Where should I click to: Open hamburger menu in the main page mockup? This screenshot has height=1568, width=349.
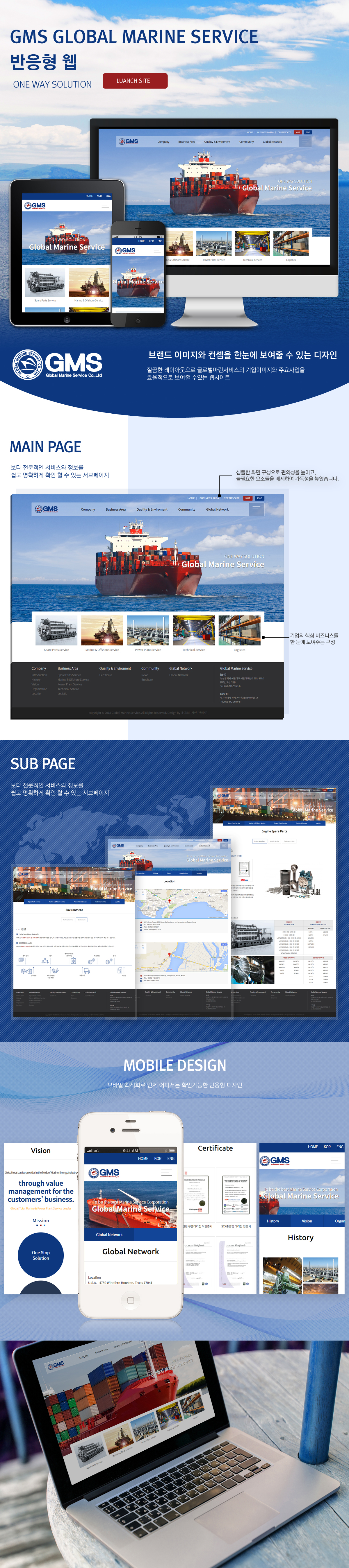257,509
